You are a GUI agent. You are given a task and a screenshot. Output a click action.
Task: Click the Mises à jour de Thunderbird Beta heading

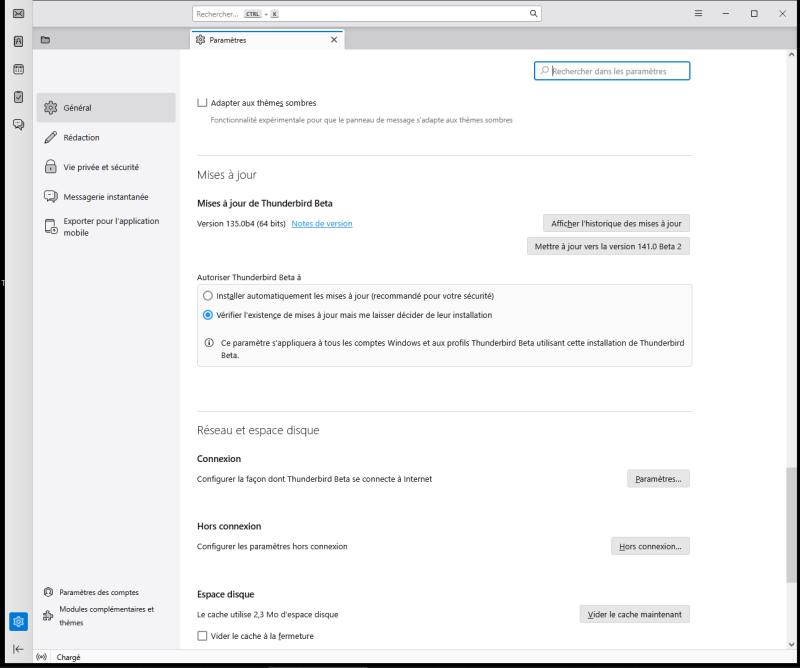[x=265, y=203]
